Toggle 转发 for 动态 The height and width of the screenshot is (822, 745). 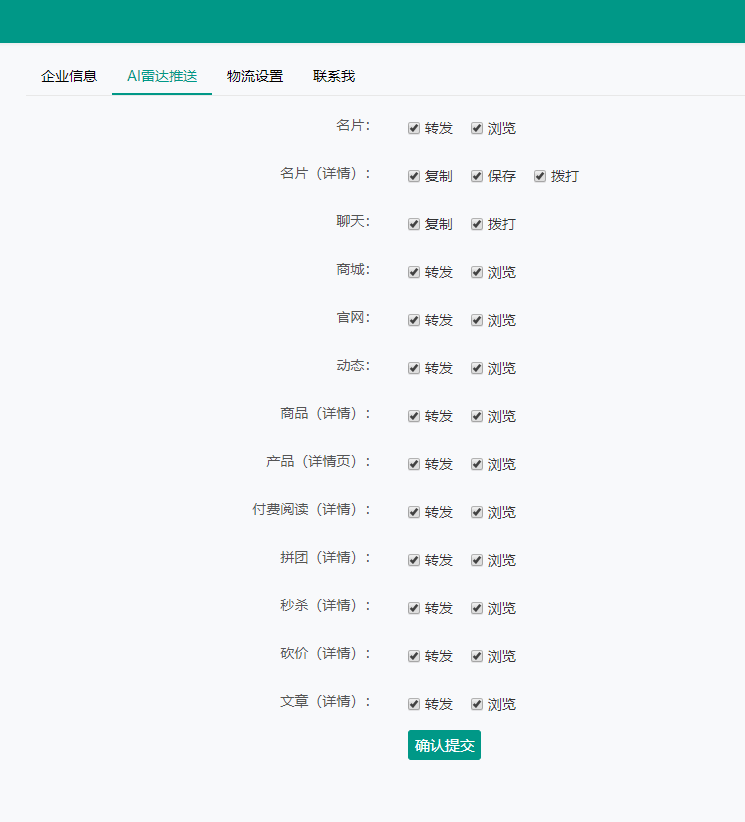[414, 368]
